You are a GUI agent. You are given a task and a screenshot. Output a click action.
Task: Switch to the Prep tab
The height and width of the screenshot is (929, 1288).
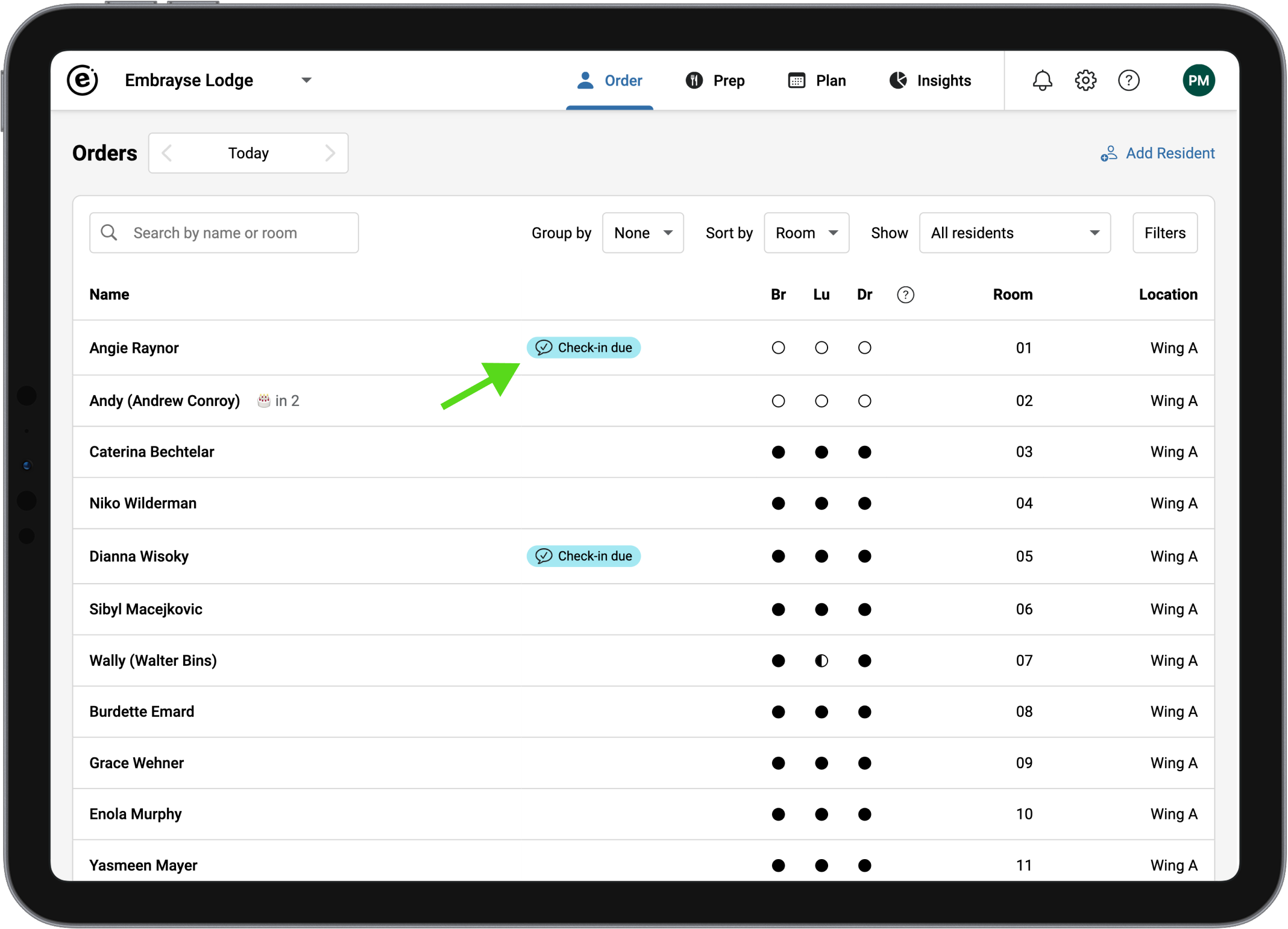click(x=715, y=80)
